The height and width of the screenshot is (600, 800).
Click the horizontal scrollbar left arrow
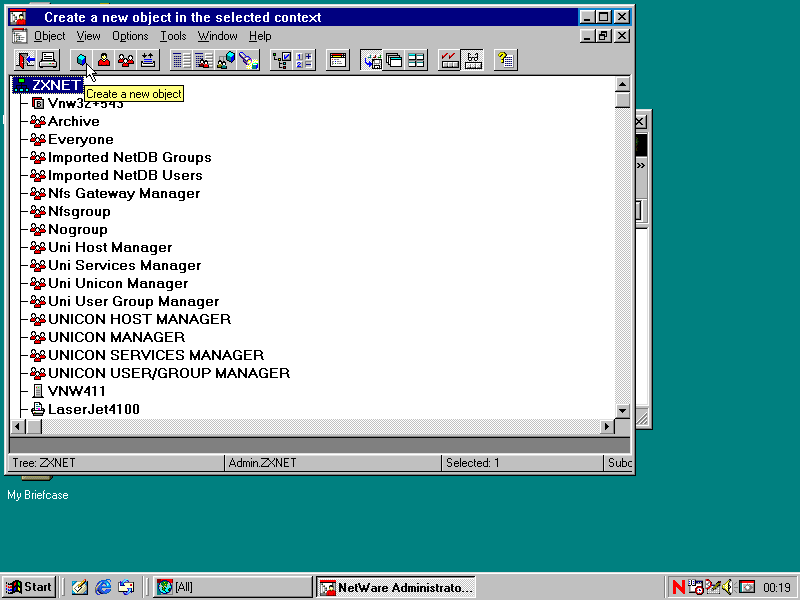(17, 426)
